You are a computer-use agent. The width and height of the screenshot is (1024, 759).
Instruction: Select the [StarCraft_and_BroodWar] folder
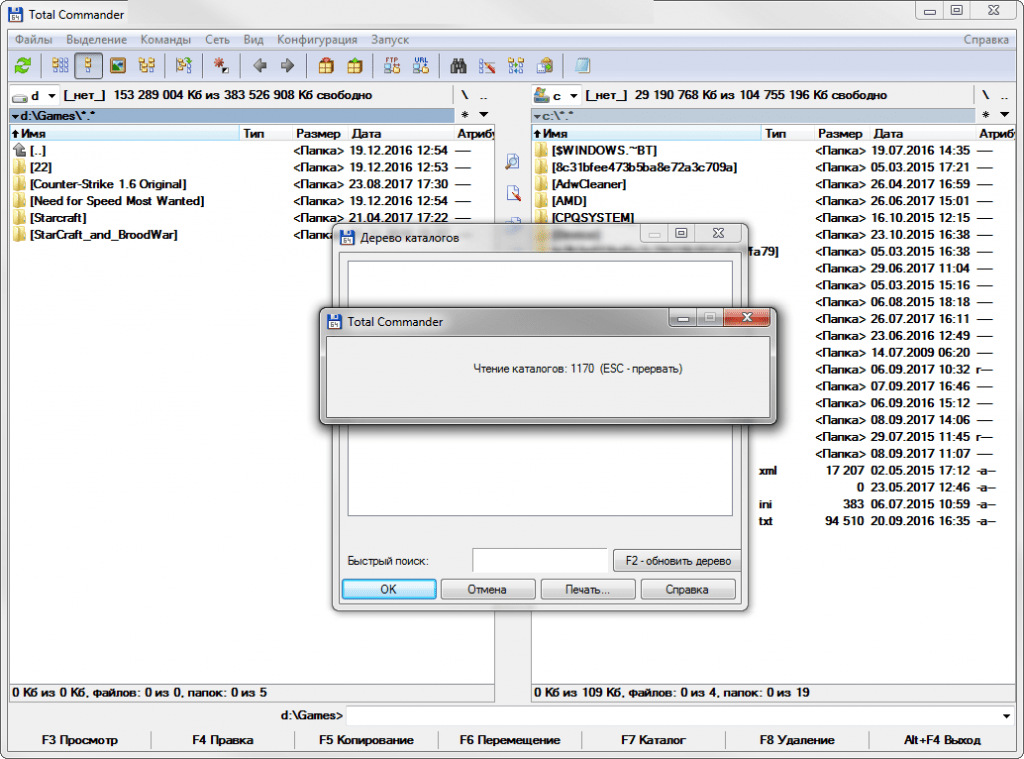103,234
